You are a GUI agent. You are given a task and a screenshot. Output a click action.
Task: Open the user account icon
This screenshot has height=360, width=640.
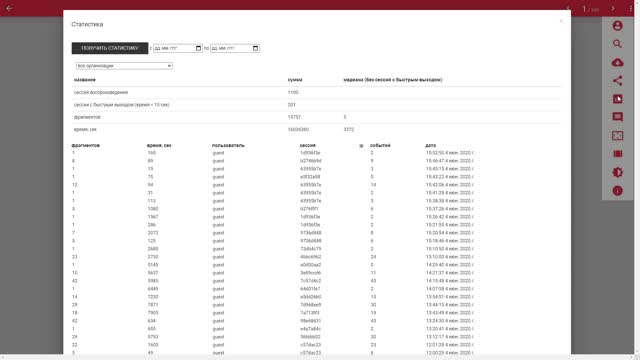[617, 26]
